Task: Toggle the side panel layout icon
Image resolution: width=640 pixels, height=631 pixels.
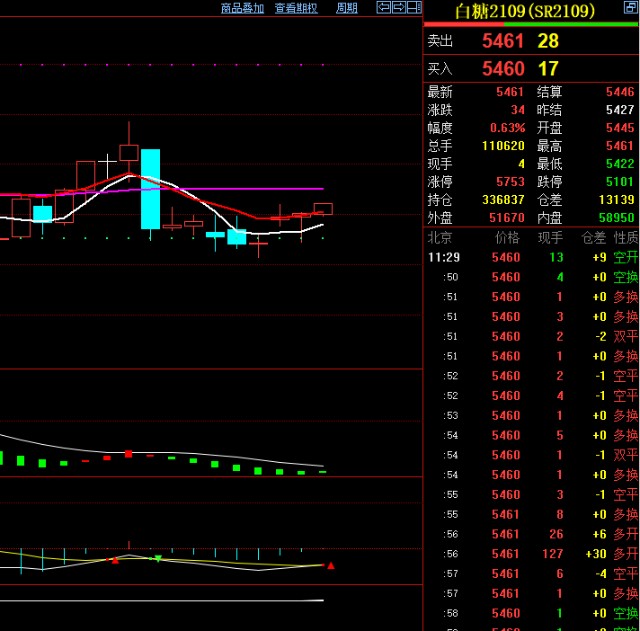Action: 415,8
